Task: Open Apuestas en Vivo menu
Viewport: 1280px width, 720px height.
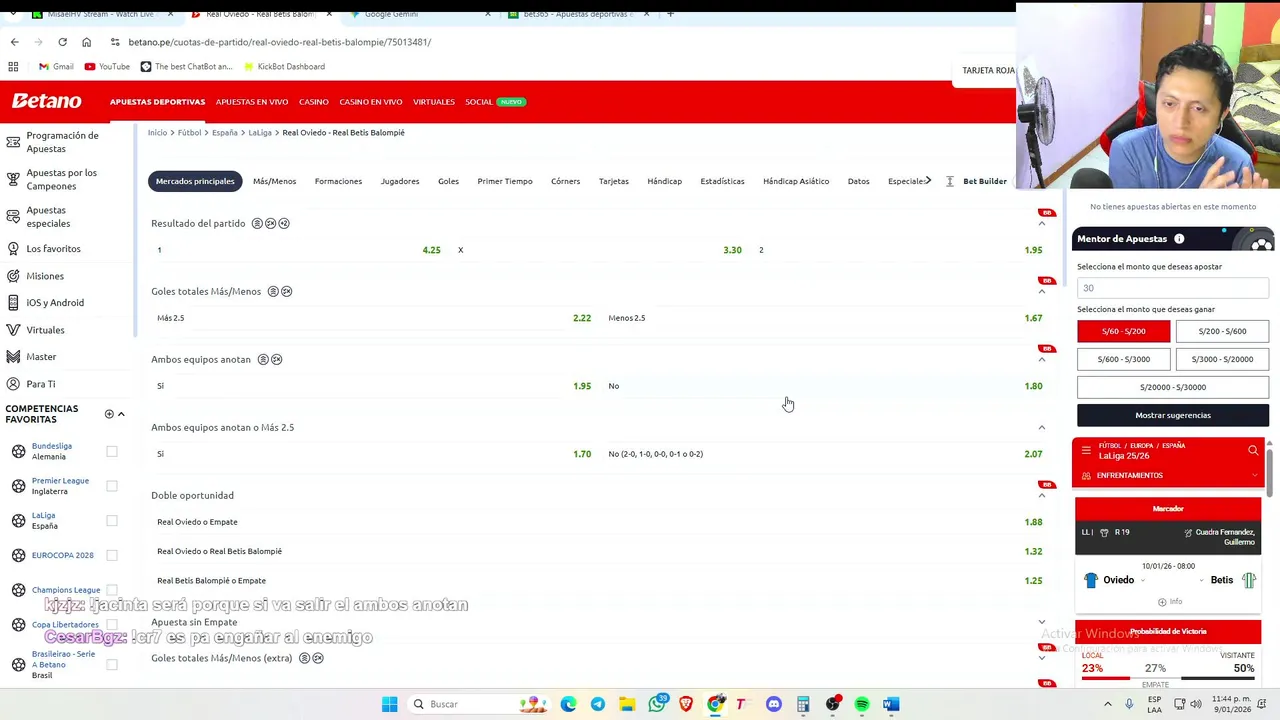Action: point(252,102)
